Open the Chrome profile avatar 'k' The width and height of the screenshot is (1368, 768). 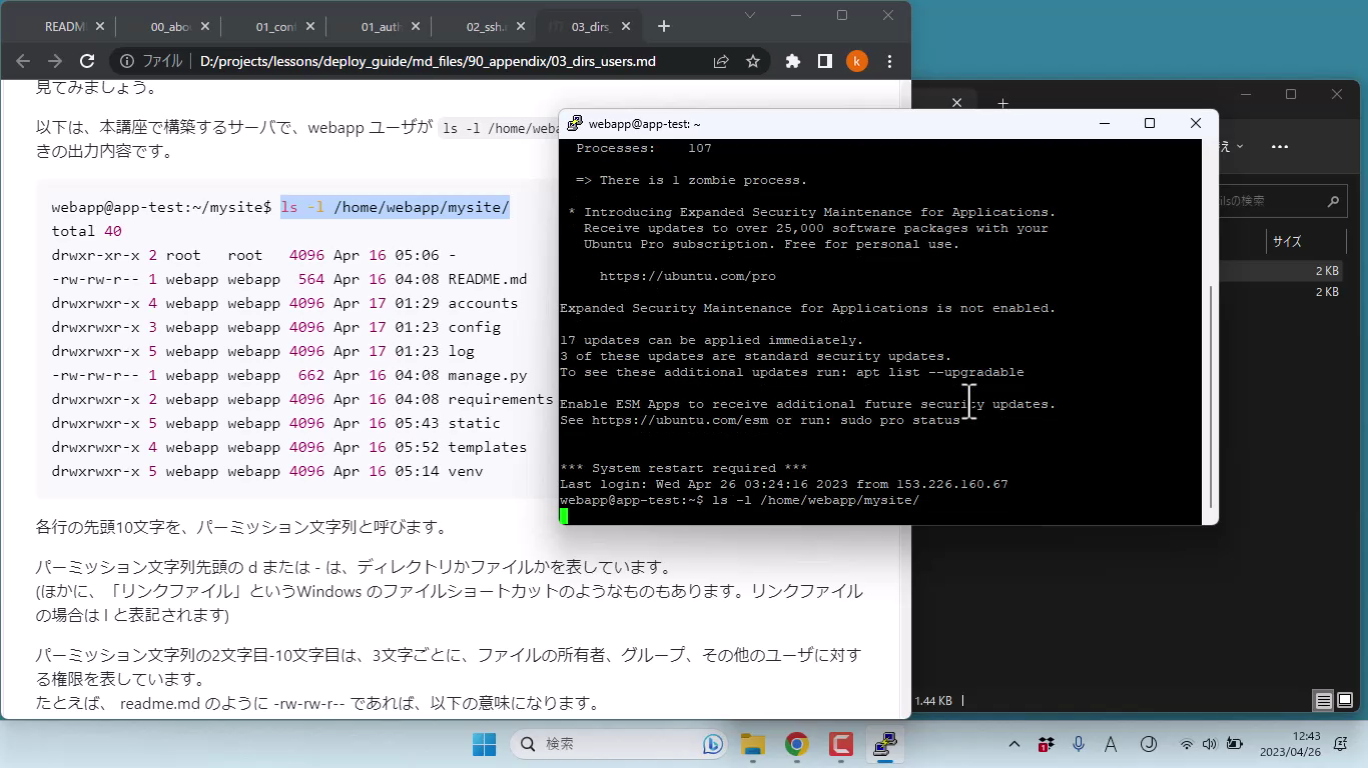[x=857, y=61]
